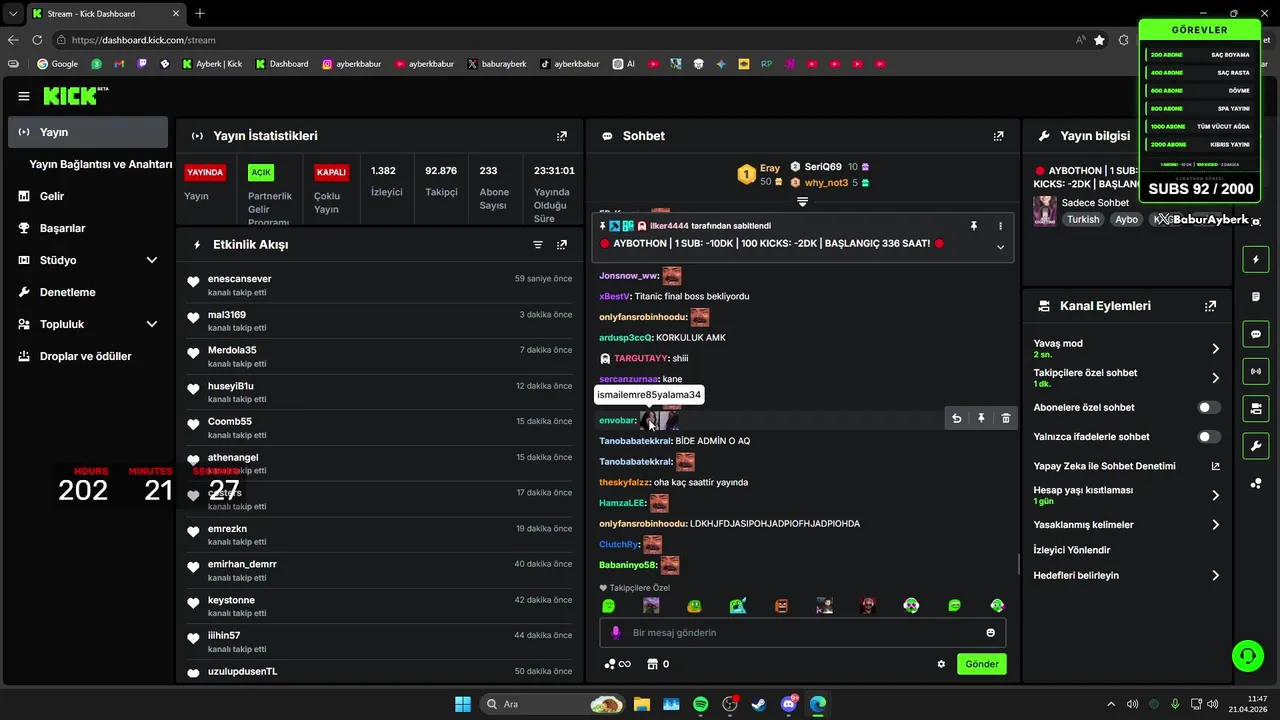1280x720 pixels.
Task: Toggle the broadcast signal icon in right sidebar
Action: tap(1256, 371)
